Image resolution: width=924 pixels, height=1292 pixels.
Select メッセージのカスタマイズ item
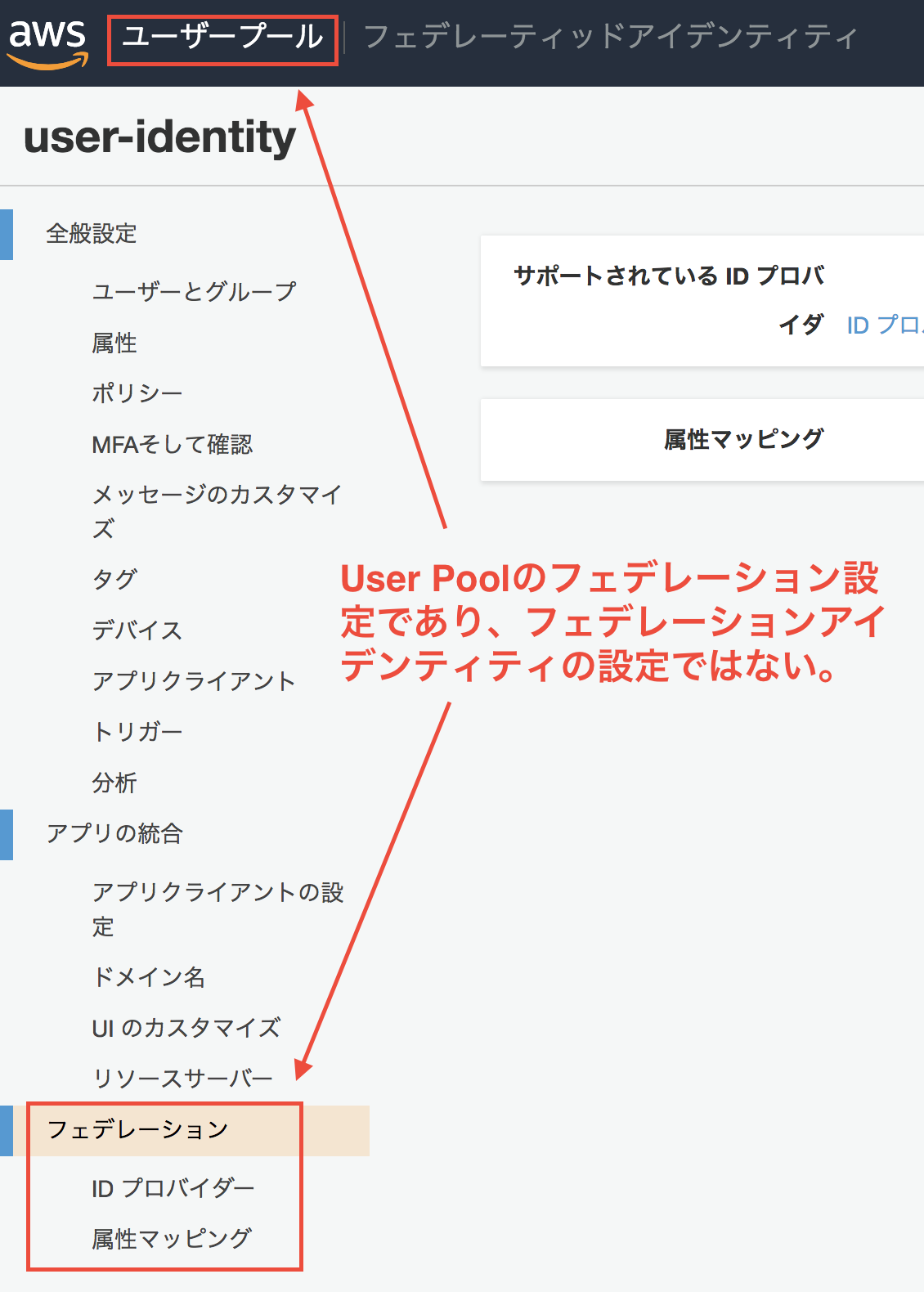point(217,511)
